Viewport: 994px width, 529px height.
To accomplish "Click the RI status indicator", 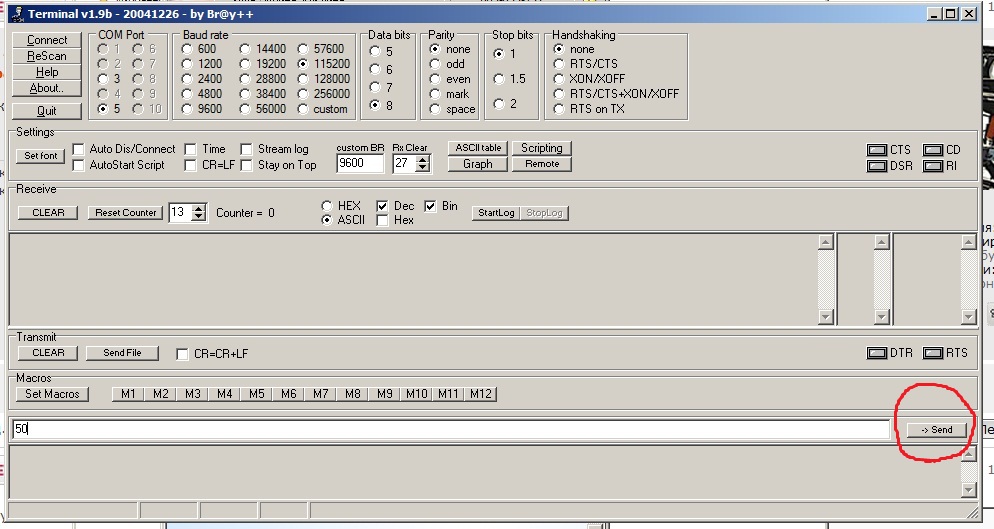I will (933, 166).
